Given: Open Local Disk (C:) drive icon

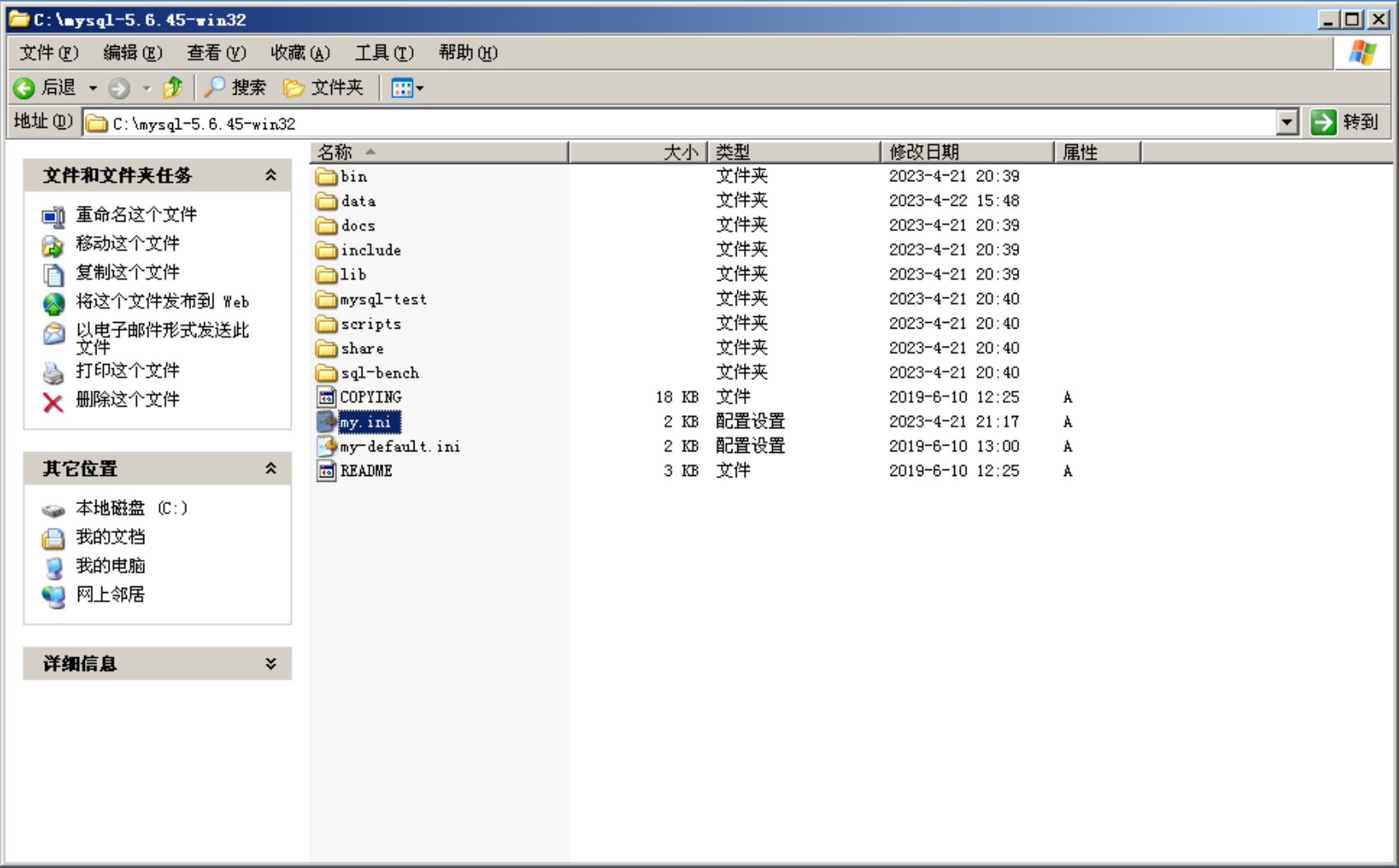Looking at the screenshot, I should [53, 510].
